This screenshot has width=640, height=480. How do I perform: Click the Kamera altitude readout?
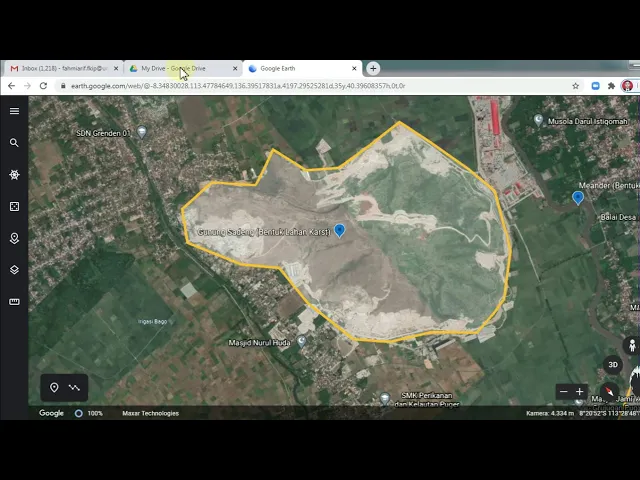coord(550,413)
